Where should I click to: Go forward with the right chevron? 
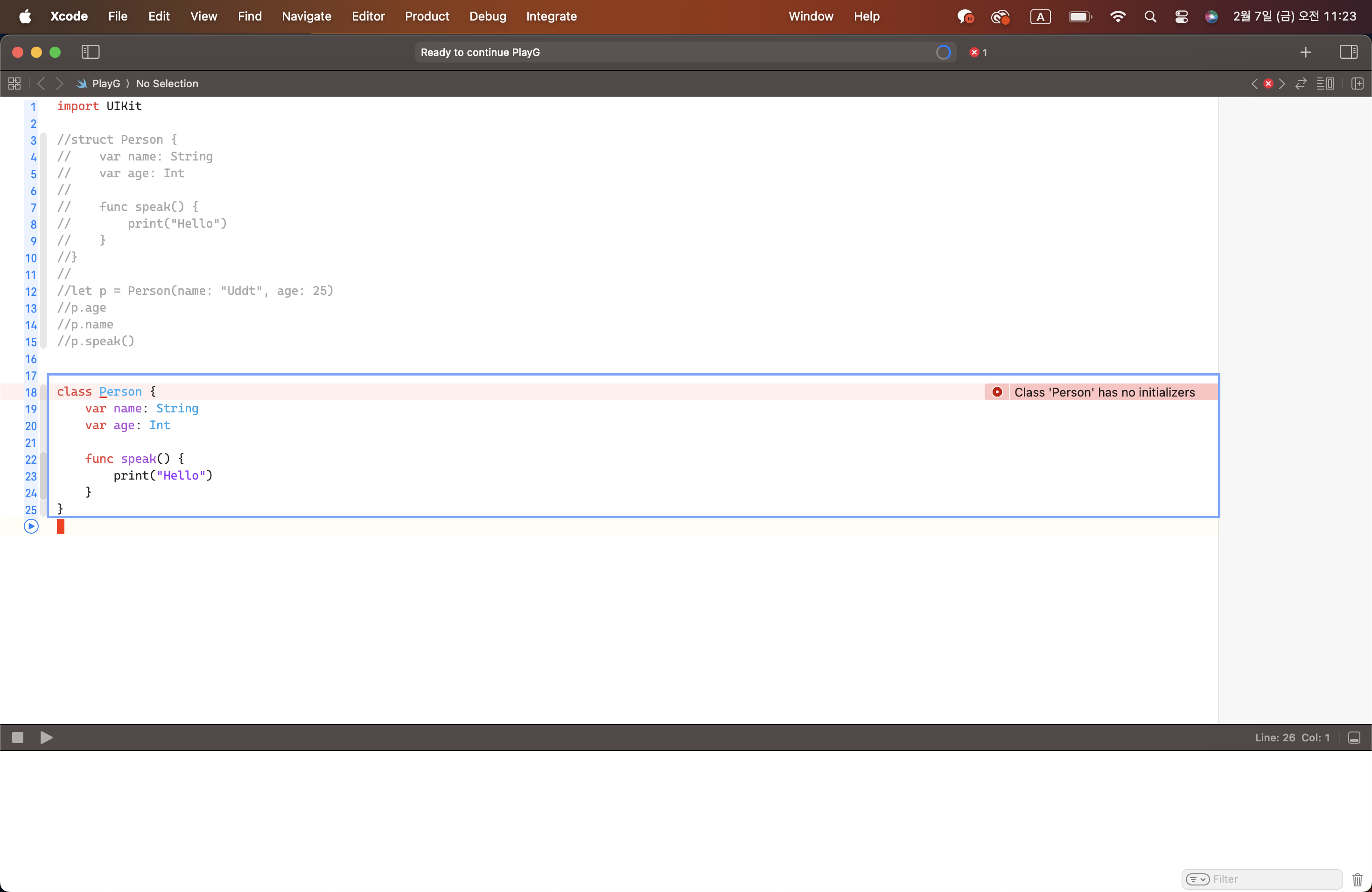[59, 84]
